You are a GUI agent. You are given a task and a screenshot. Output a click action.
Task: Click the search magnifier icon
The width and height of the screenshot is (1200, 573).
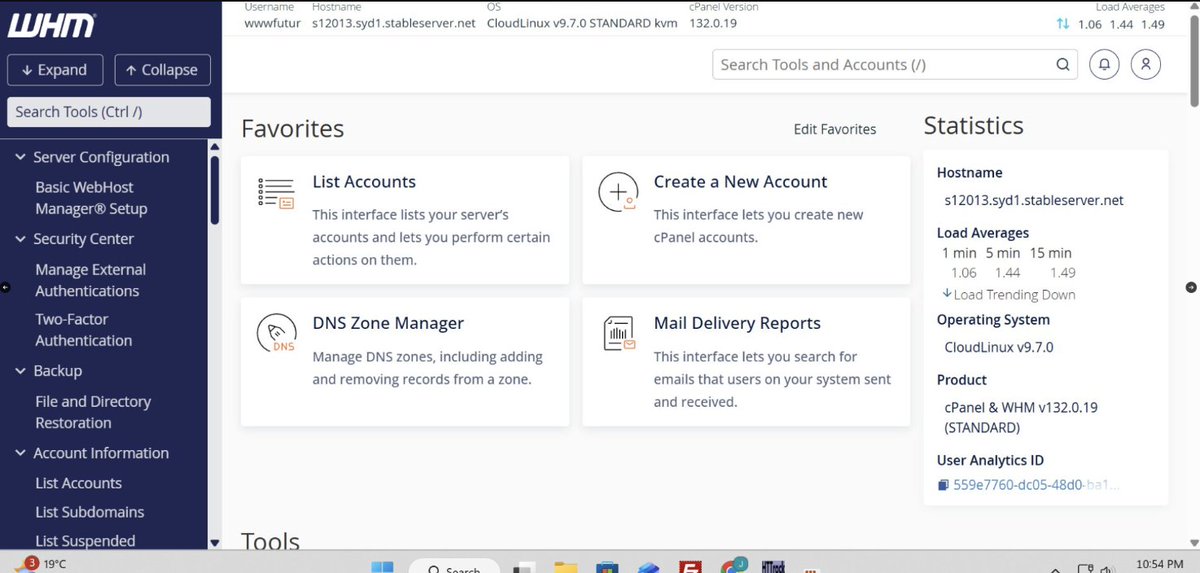[1063, 65]
